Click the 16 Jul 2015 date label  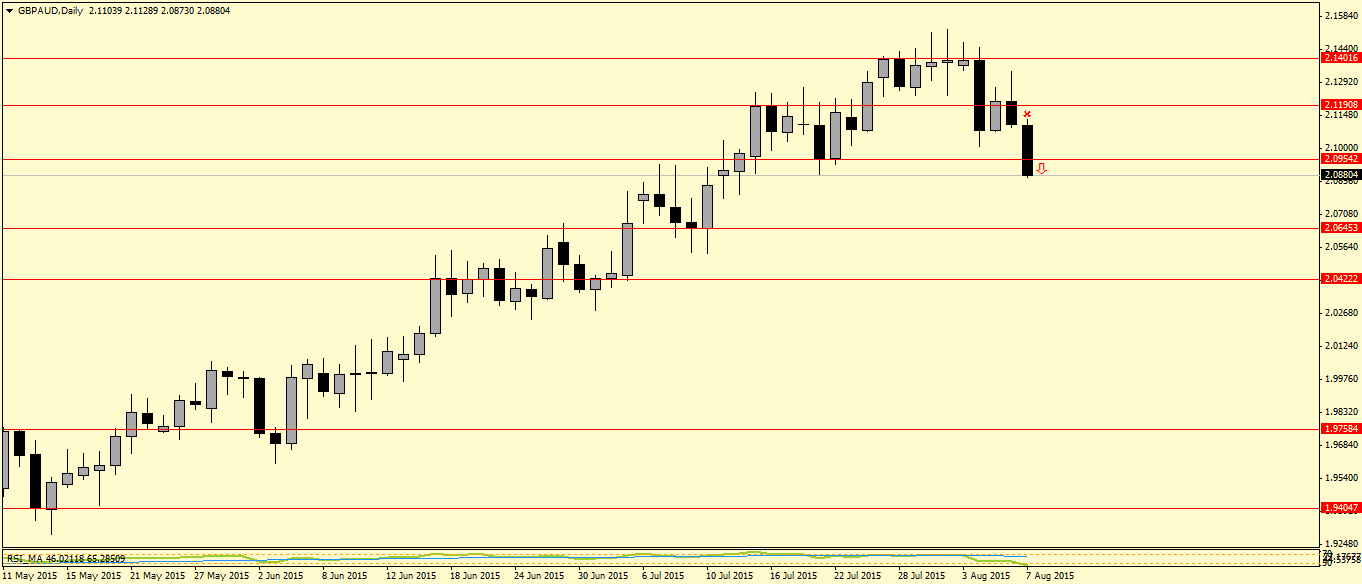(x=794, y=576)
